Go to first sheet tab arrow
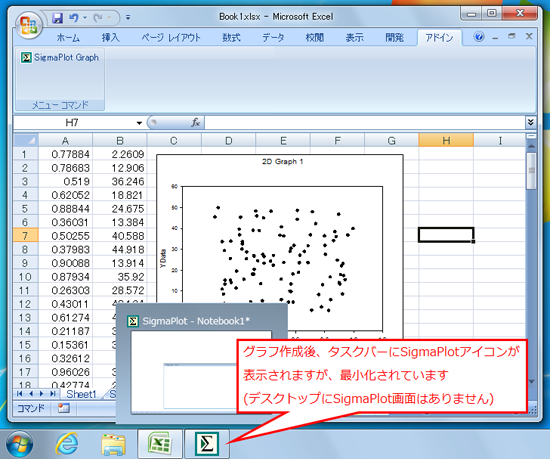Screen dimensions: 550x459 click(x=20, y=393)
